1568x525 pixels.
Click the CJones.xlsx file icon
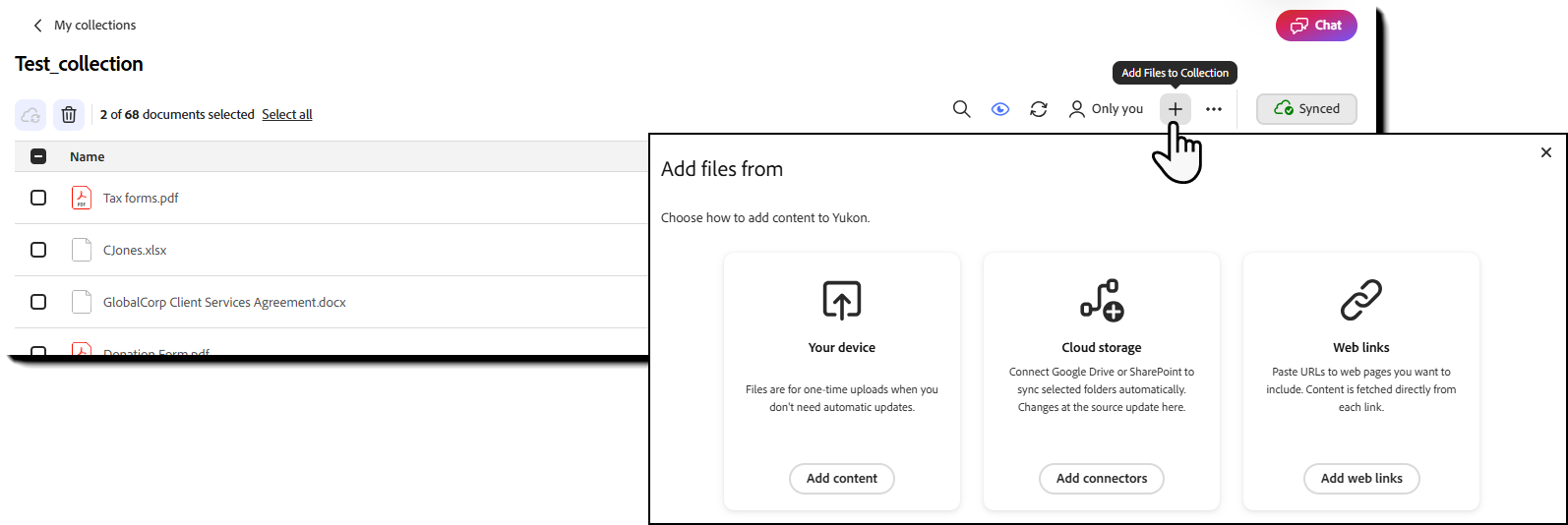[82, 250]
